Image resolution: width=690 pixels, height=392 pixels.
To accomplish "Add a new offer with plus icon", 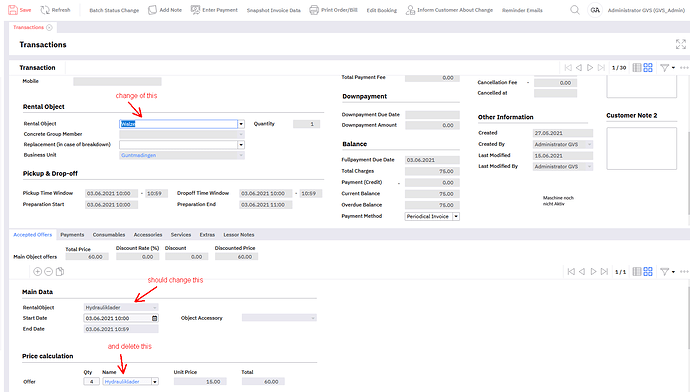I will pos(37,271).
